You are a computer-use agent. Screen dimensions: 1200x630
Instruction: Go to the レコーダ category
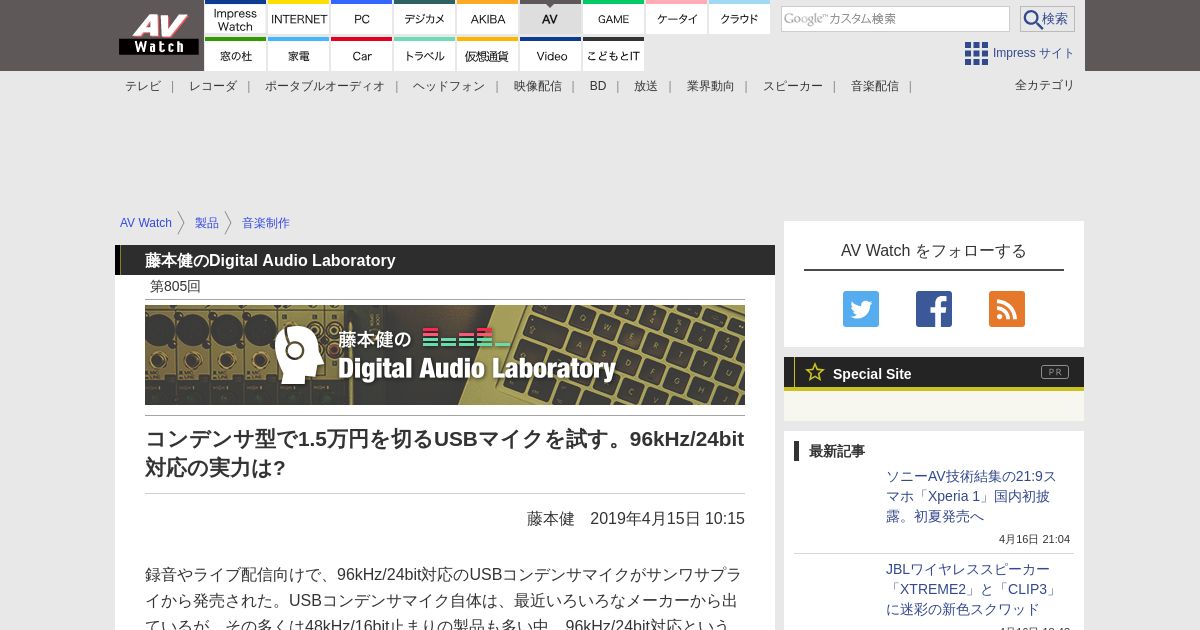coord(213,86)
